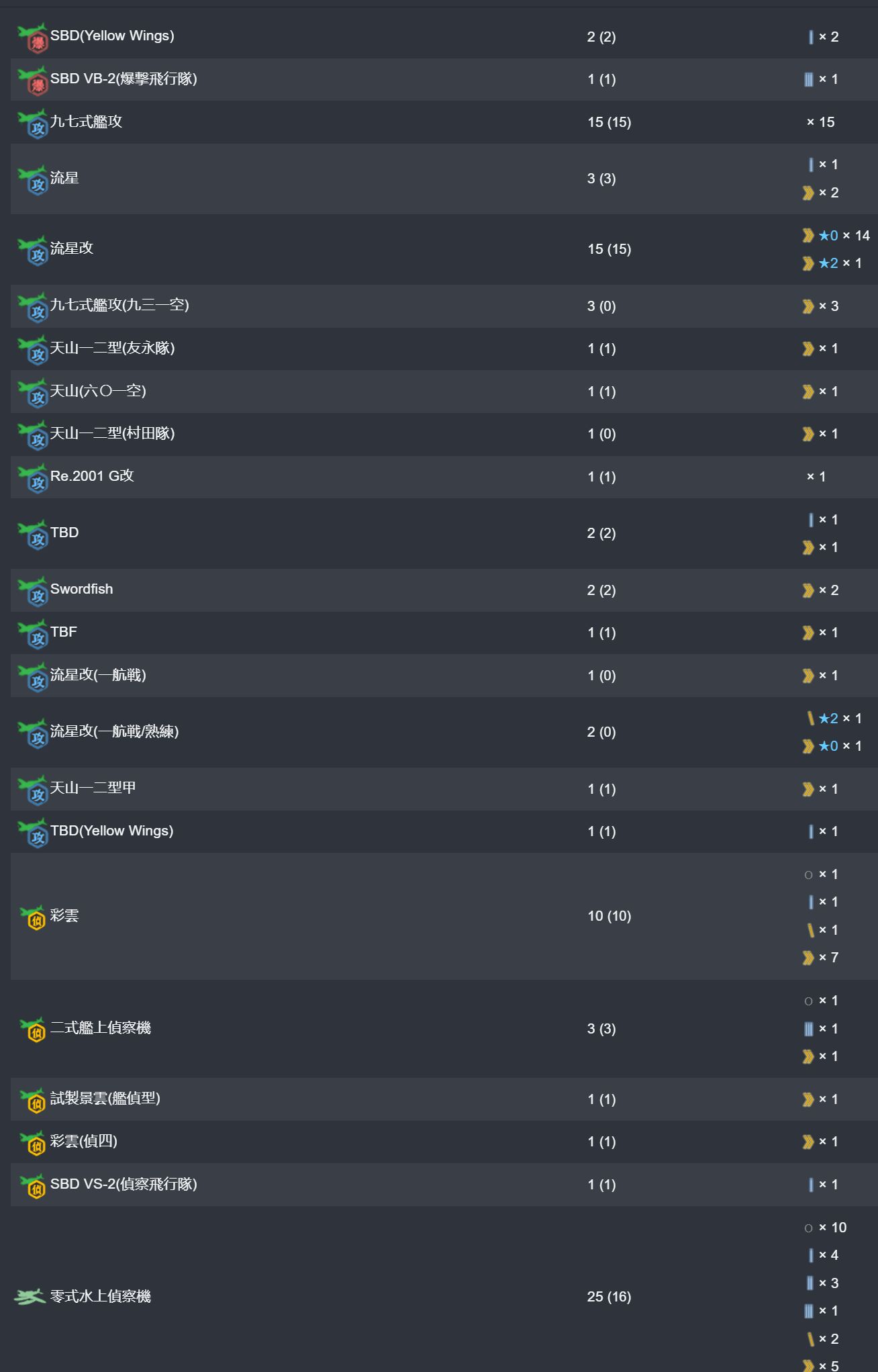Image resolution: width=878 pixels, height=1372 pixels.
Task: Click the 25 (16) count for 零式水上偵察機
Action: [x=609, y=1297]
